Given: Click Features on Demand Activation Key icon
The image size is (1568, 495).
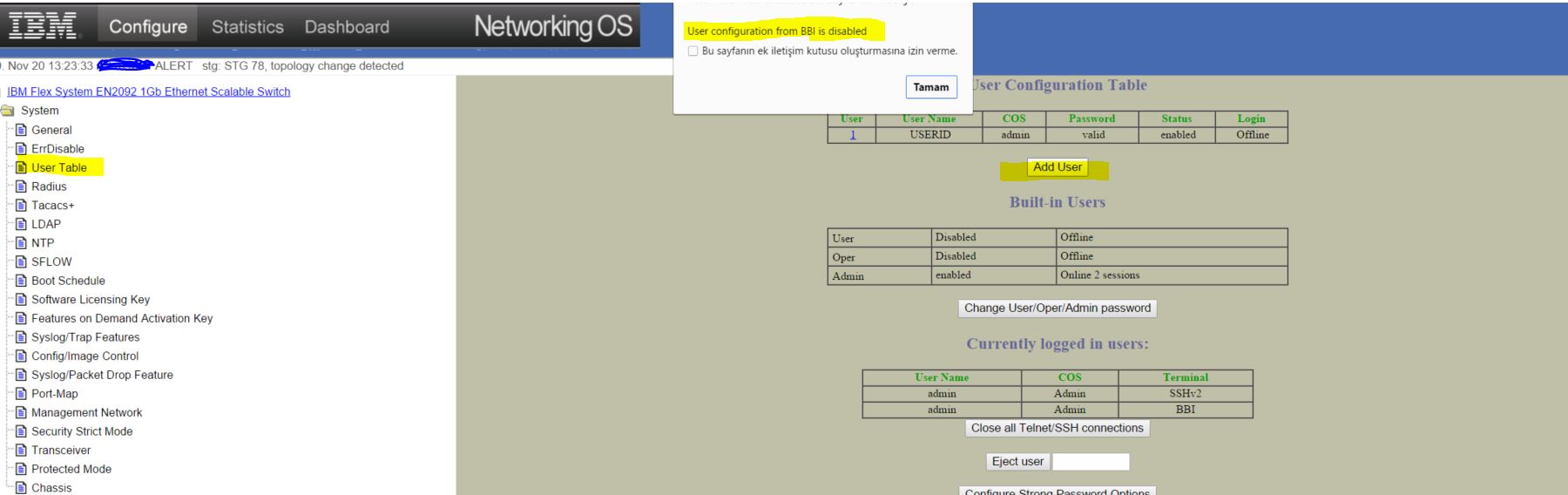Looking at the screenshot, I should [22, 318].
